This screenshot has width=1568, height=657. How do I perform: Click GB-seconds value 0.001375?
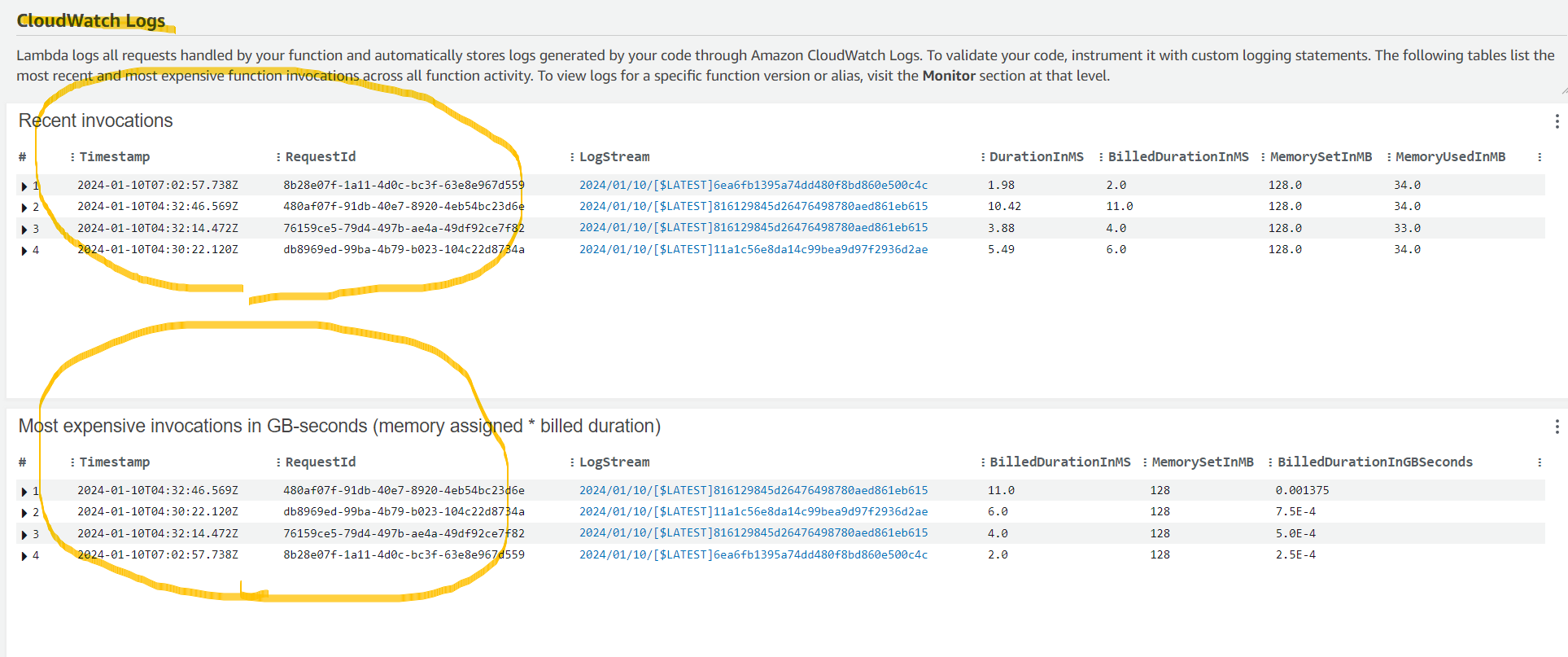tap(1302, 491)
